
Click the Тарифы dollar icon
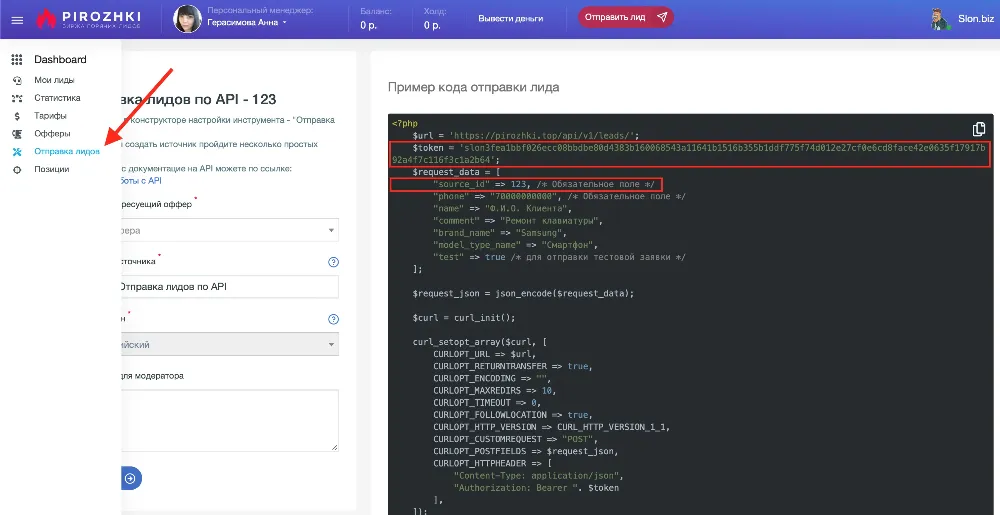[x=17, y=116]
